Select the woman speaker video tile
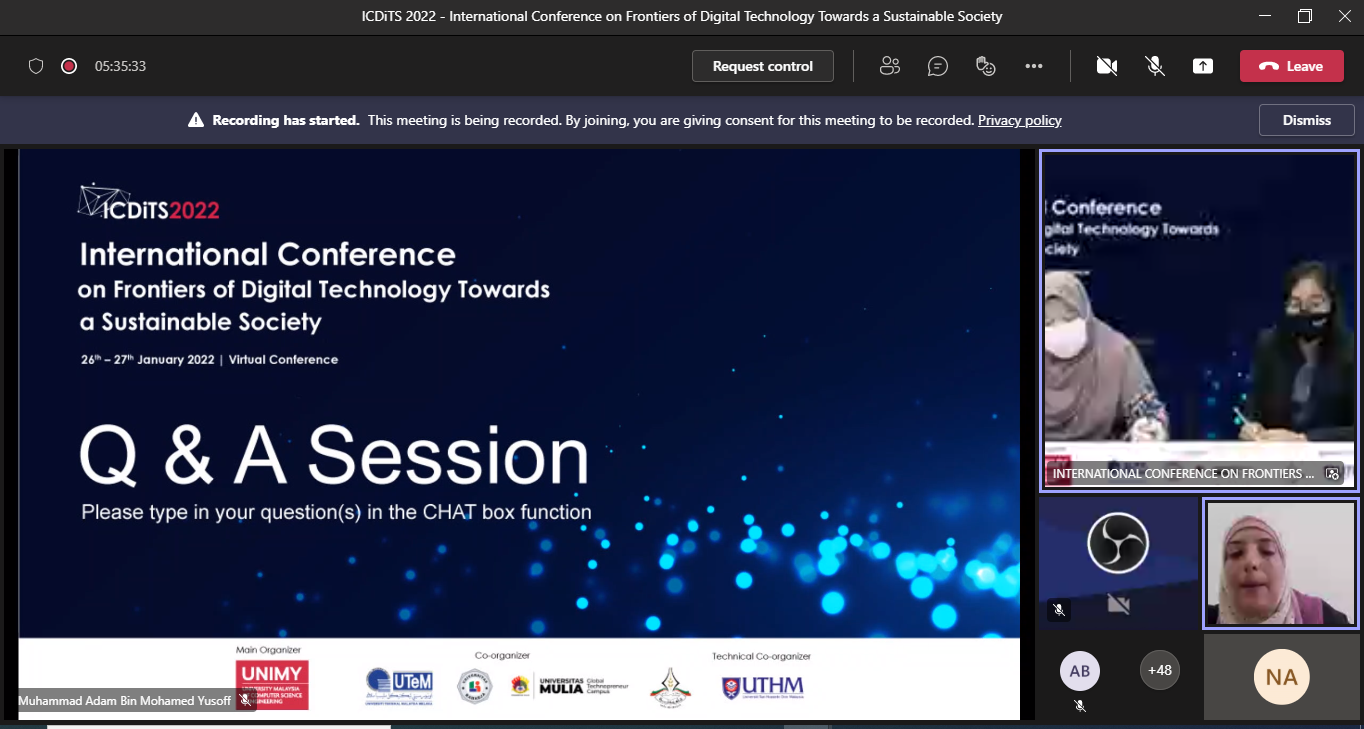This screenshot has width=1364, height=729. 1280,563
